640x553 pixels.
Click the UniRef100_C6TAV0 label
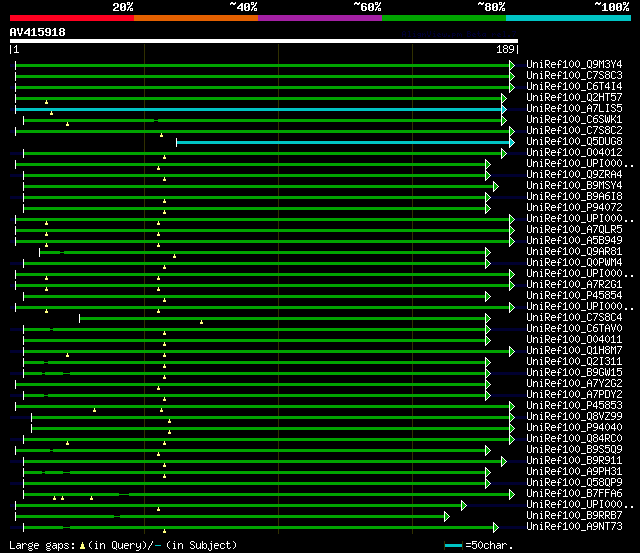coord(574,329)
